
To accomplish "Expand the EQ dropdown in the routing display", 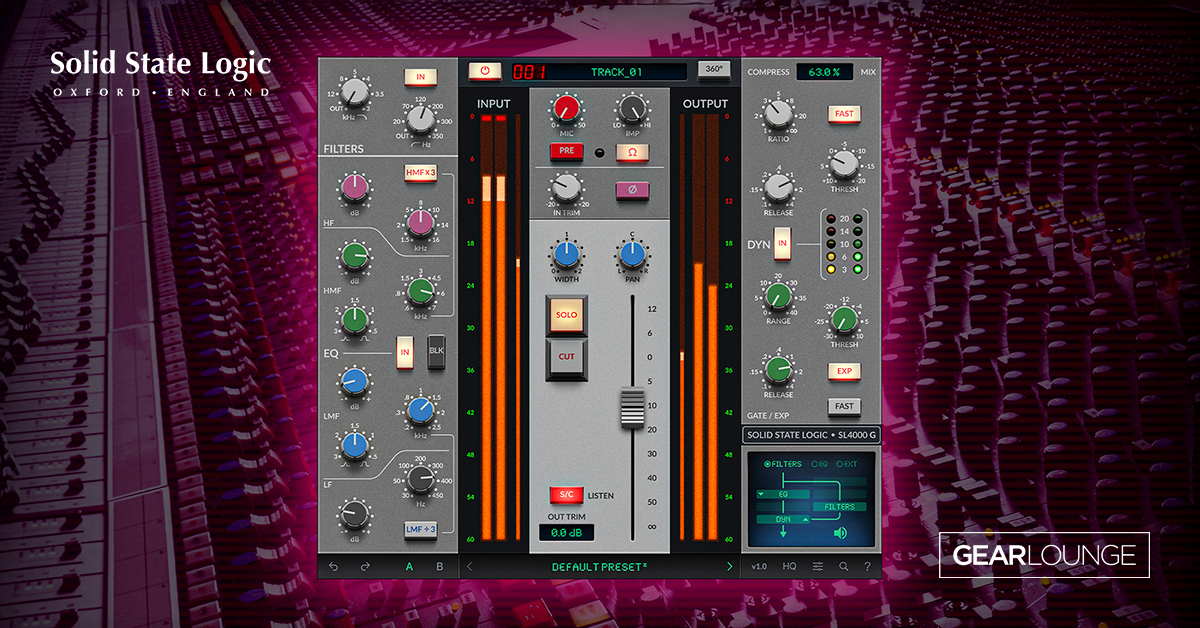I will (x=760, y=494).
